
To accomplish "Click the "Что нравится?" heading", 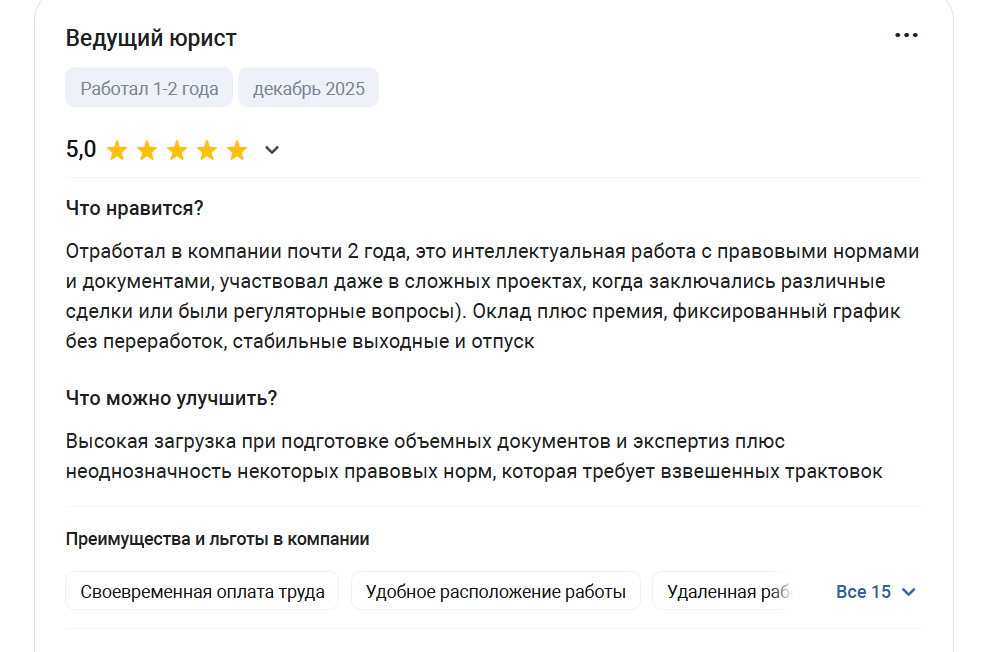I will click(x=134, y=208).
